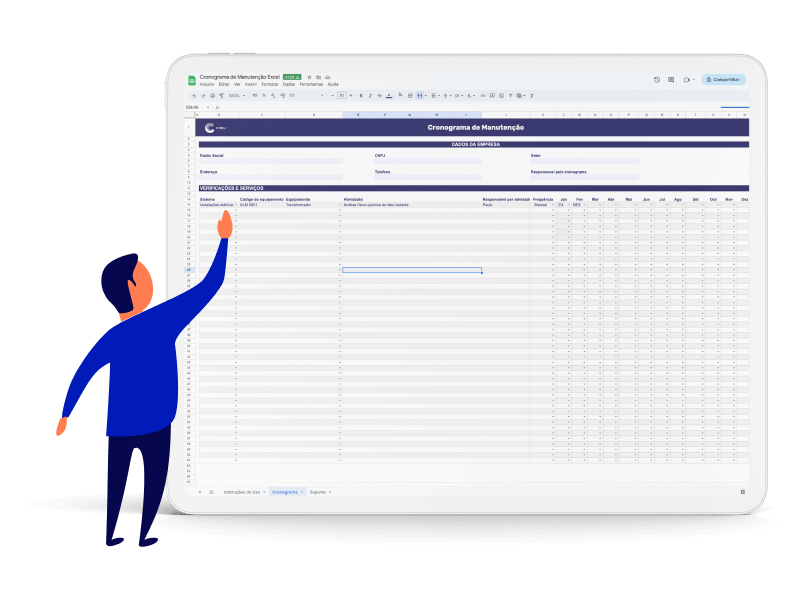Click the add new sheet plus
The image size is (790, 600).
pyautogui.click(x=200, y=492)
